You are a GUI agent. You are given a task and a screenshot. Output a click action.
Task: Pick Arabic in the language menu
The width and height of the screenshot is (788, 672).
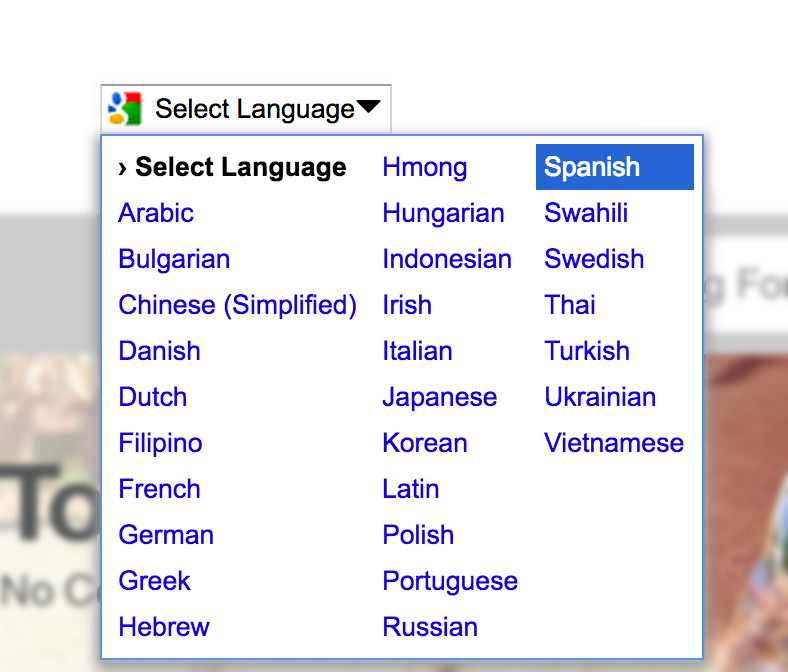156,213
